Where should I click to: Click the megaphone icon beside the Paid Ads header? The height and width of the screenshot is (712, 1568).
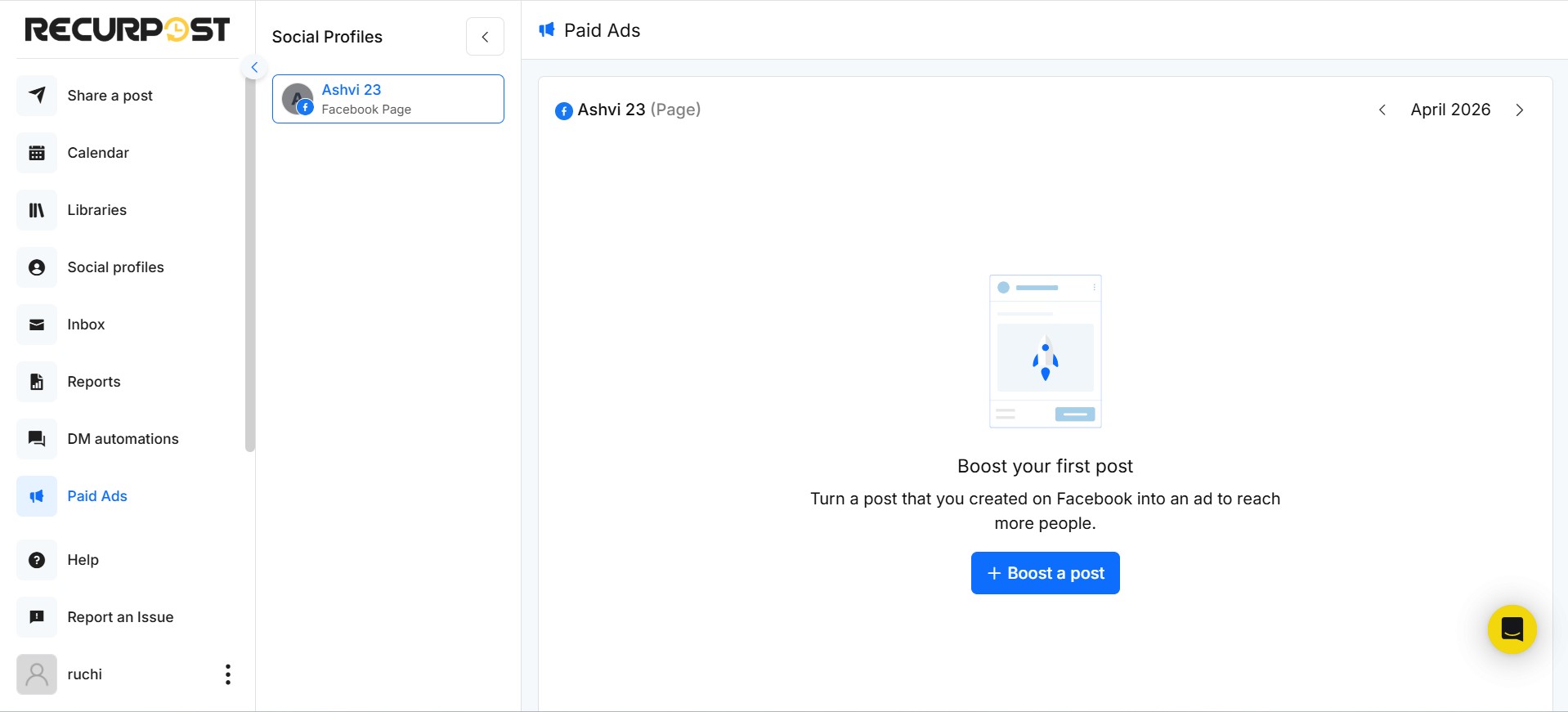(547, 30)
